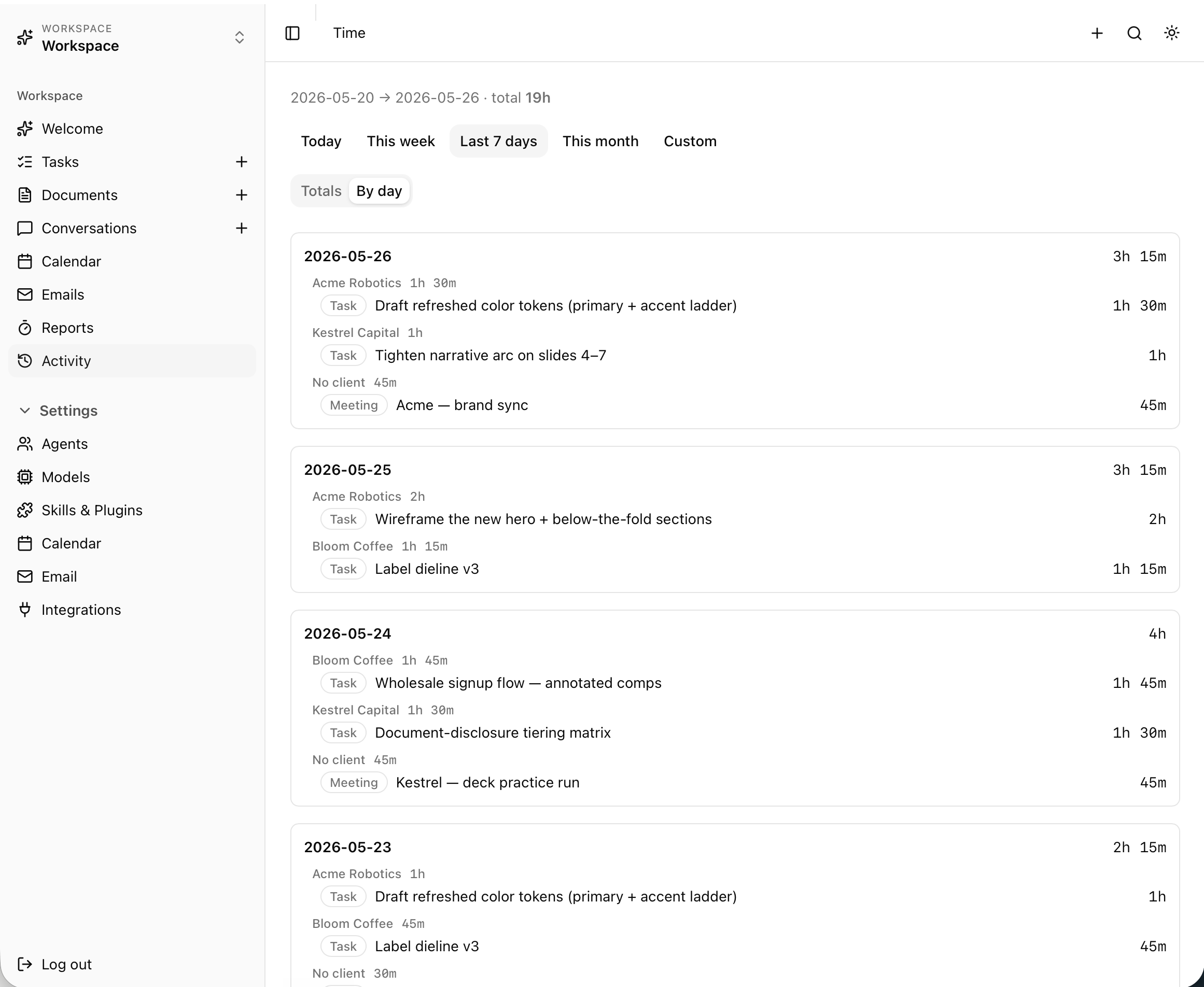Toggle the sidebar panel icon

pyautogui.click(x=292, y=33)
